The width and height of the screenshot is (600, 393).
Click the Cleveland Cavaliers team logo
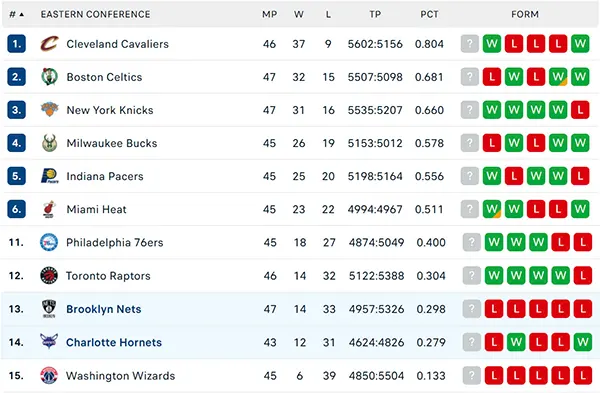coord(49,44)
